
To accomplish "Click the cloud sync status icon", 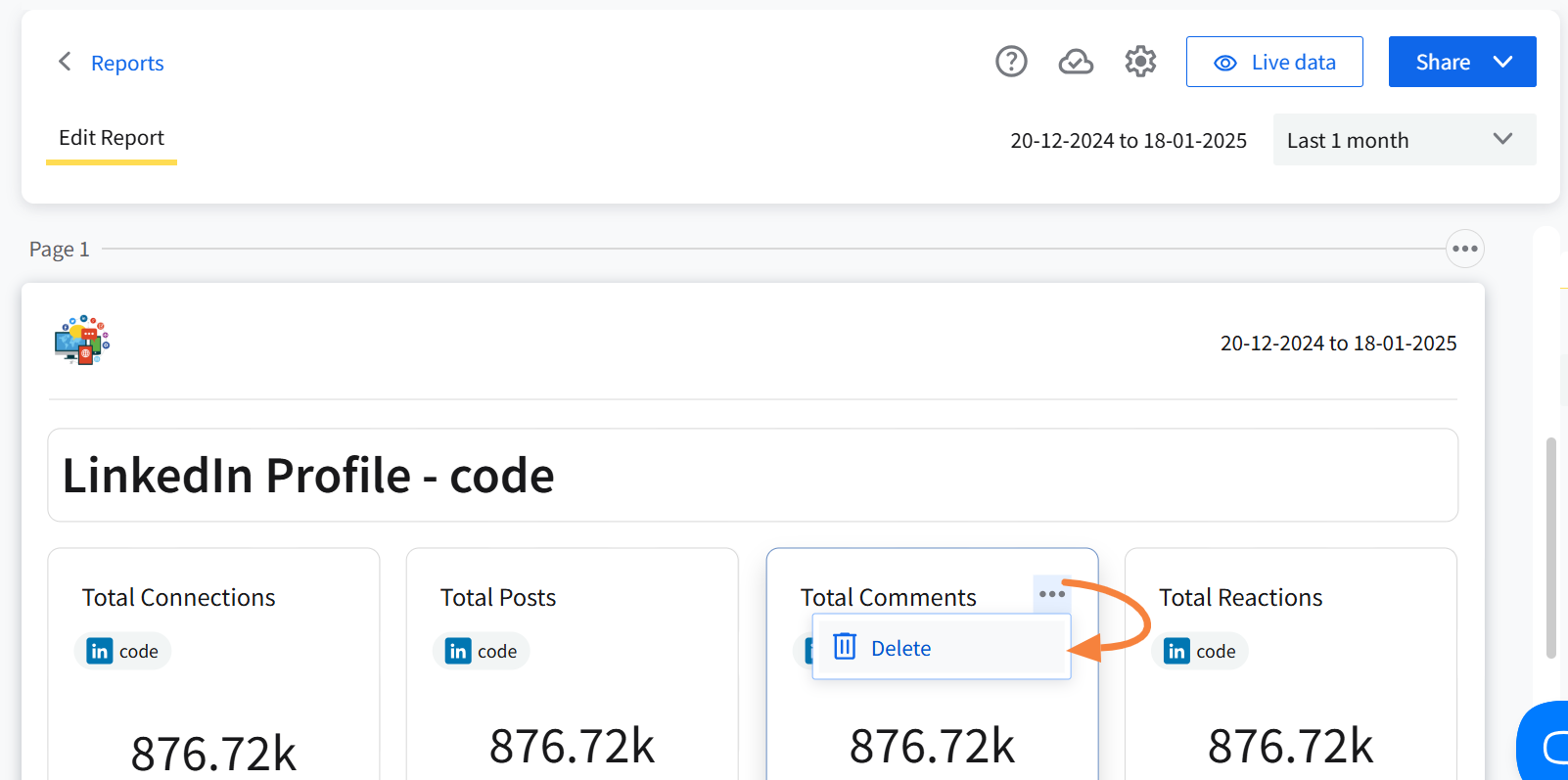I will coord(1076,62).
